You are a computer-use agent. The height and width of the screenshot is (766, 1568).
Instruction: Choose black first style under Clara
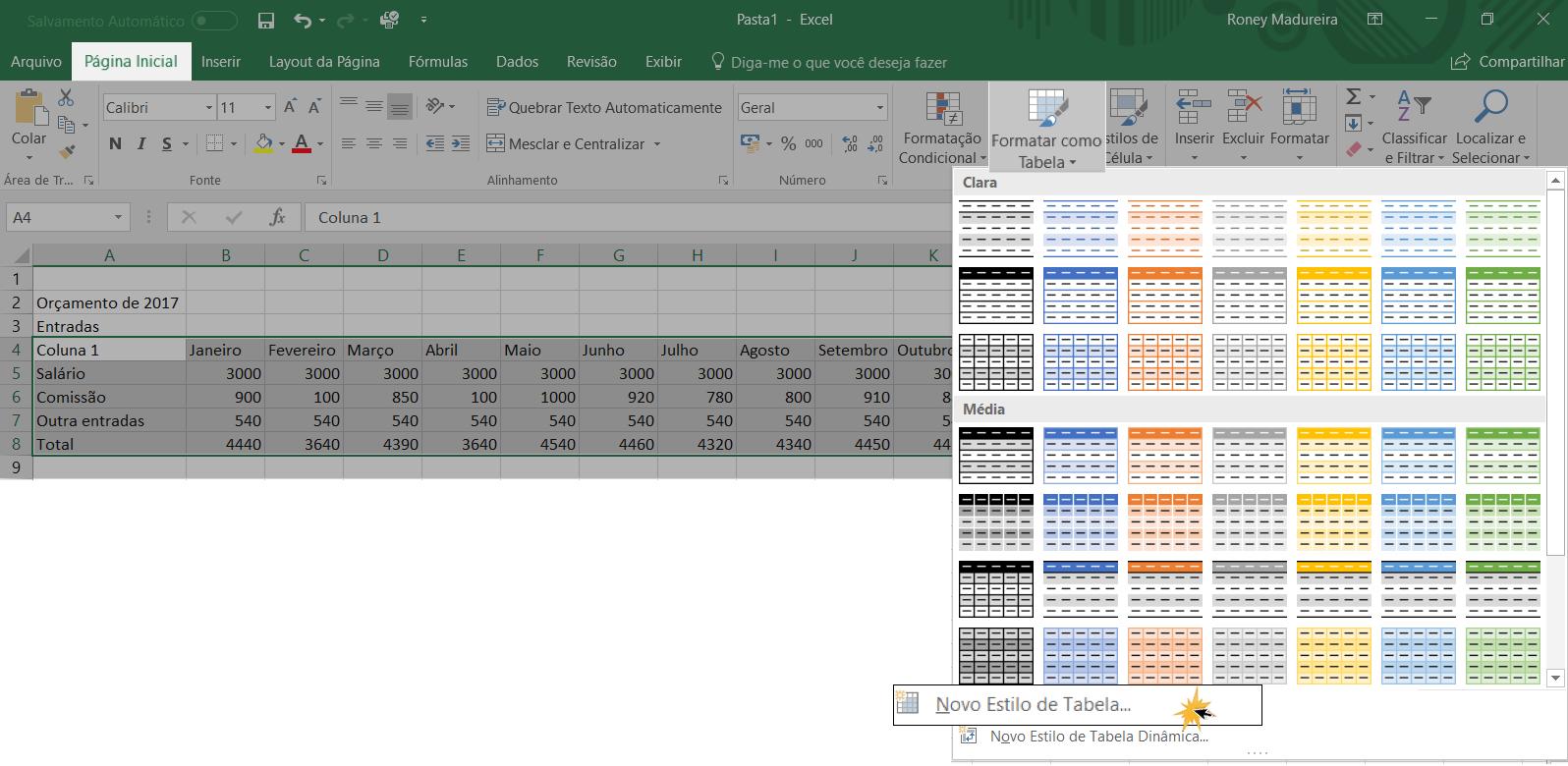[996, 228]
